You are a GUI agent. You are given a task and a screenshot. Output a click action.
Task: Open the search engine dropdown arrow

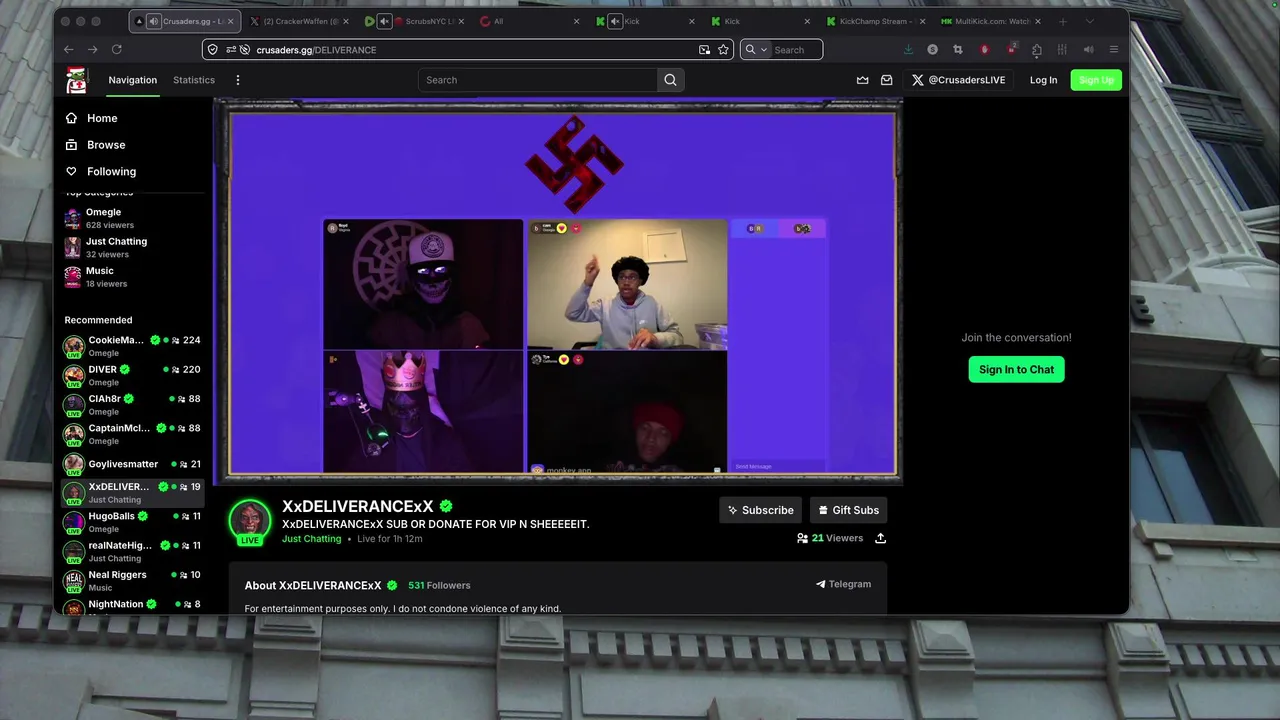[x=764, y=49]
